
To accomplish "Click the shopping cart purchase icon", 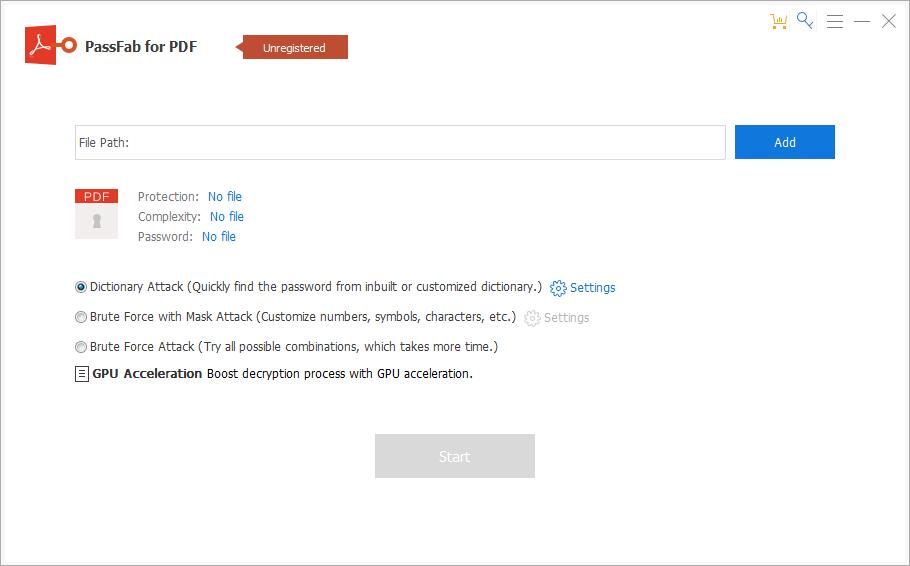I will pyautogui.click(x=779, y=21).
